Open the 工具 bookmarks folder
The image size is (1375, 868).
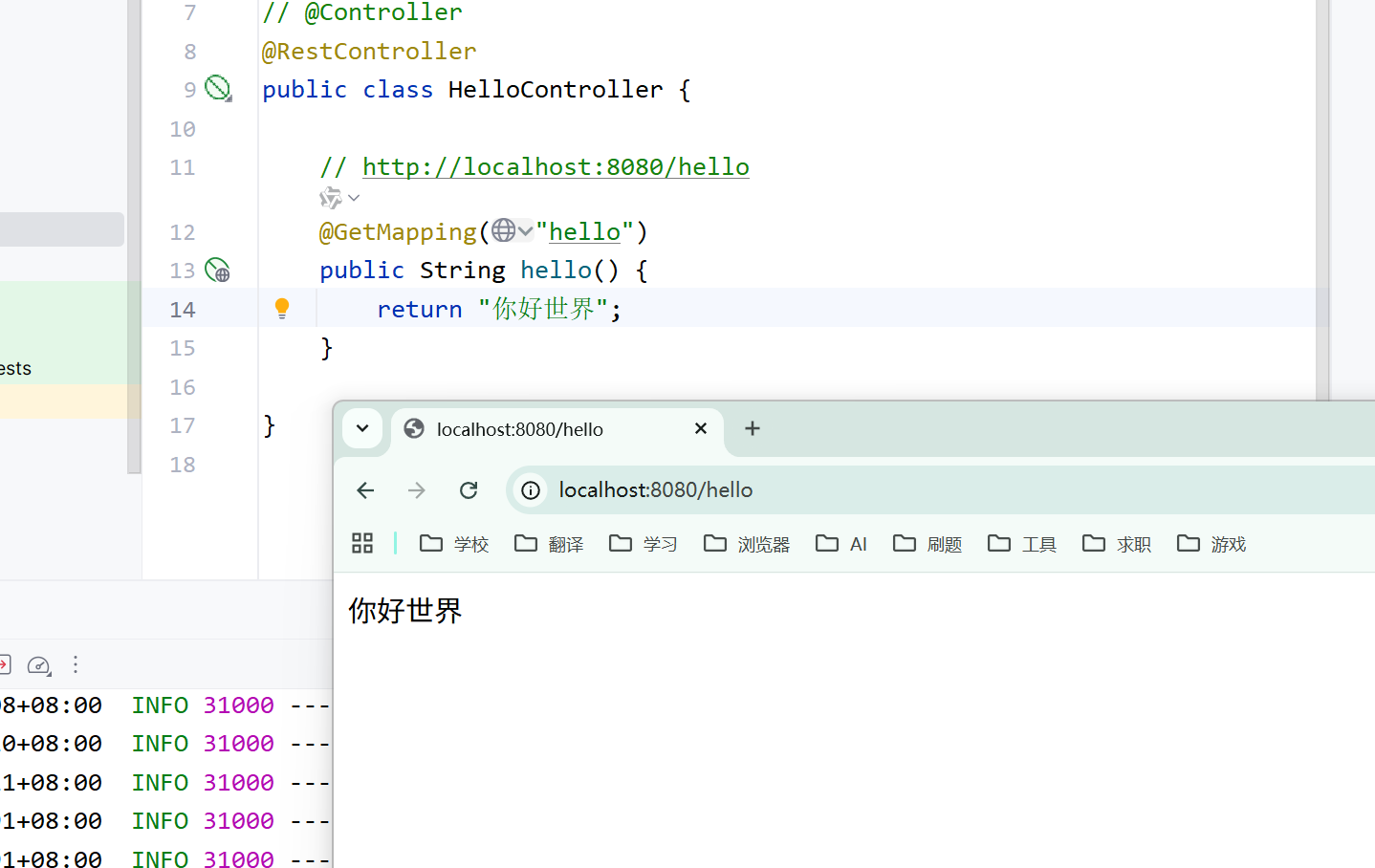pyautogui.click(x=1022, y=543)
